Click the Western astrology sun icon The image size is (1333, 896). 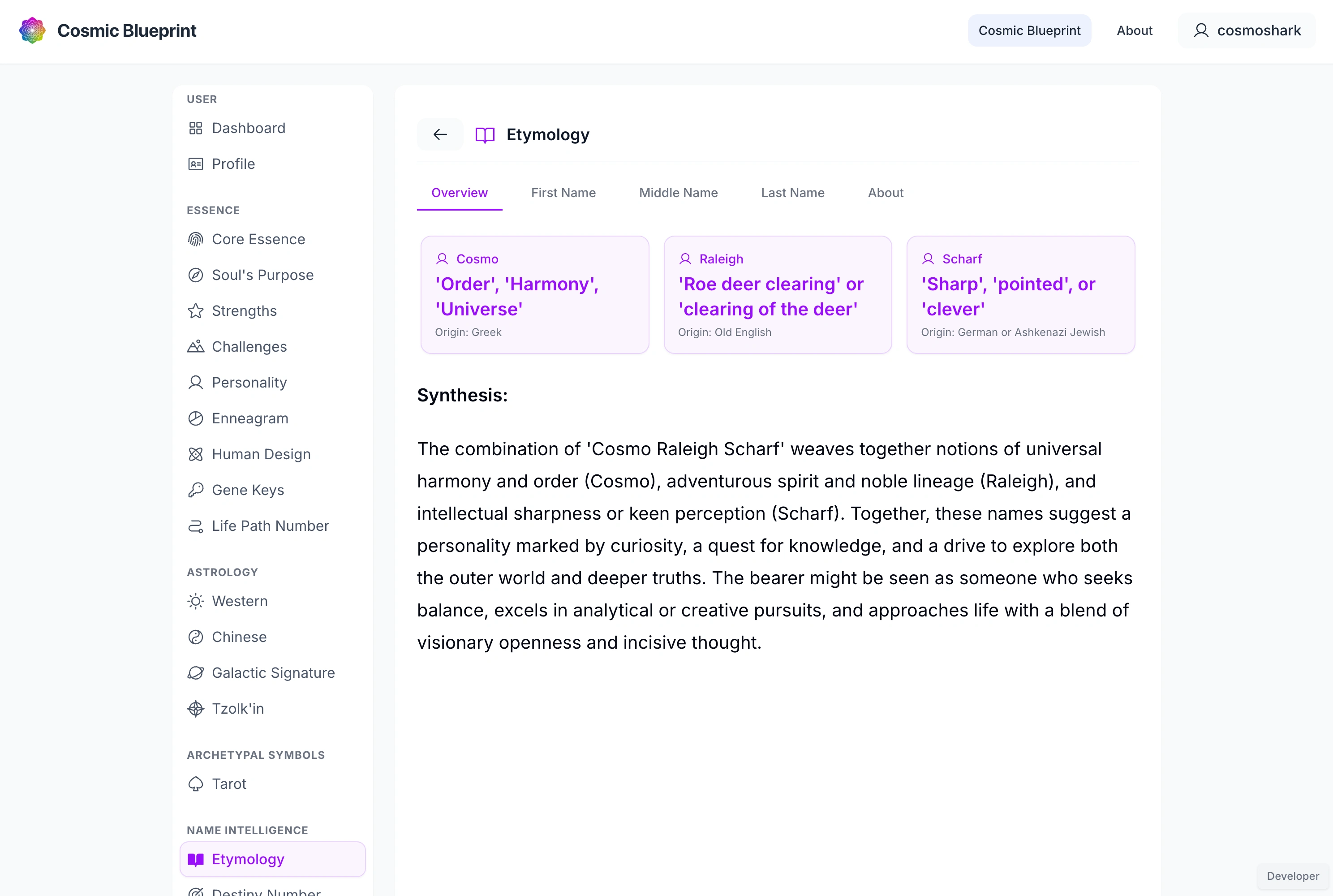[195, 601]
